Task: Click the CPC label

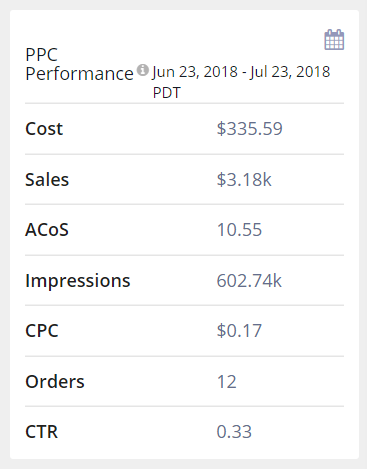Action: [42, 331]
